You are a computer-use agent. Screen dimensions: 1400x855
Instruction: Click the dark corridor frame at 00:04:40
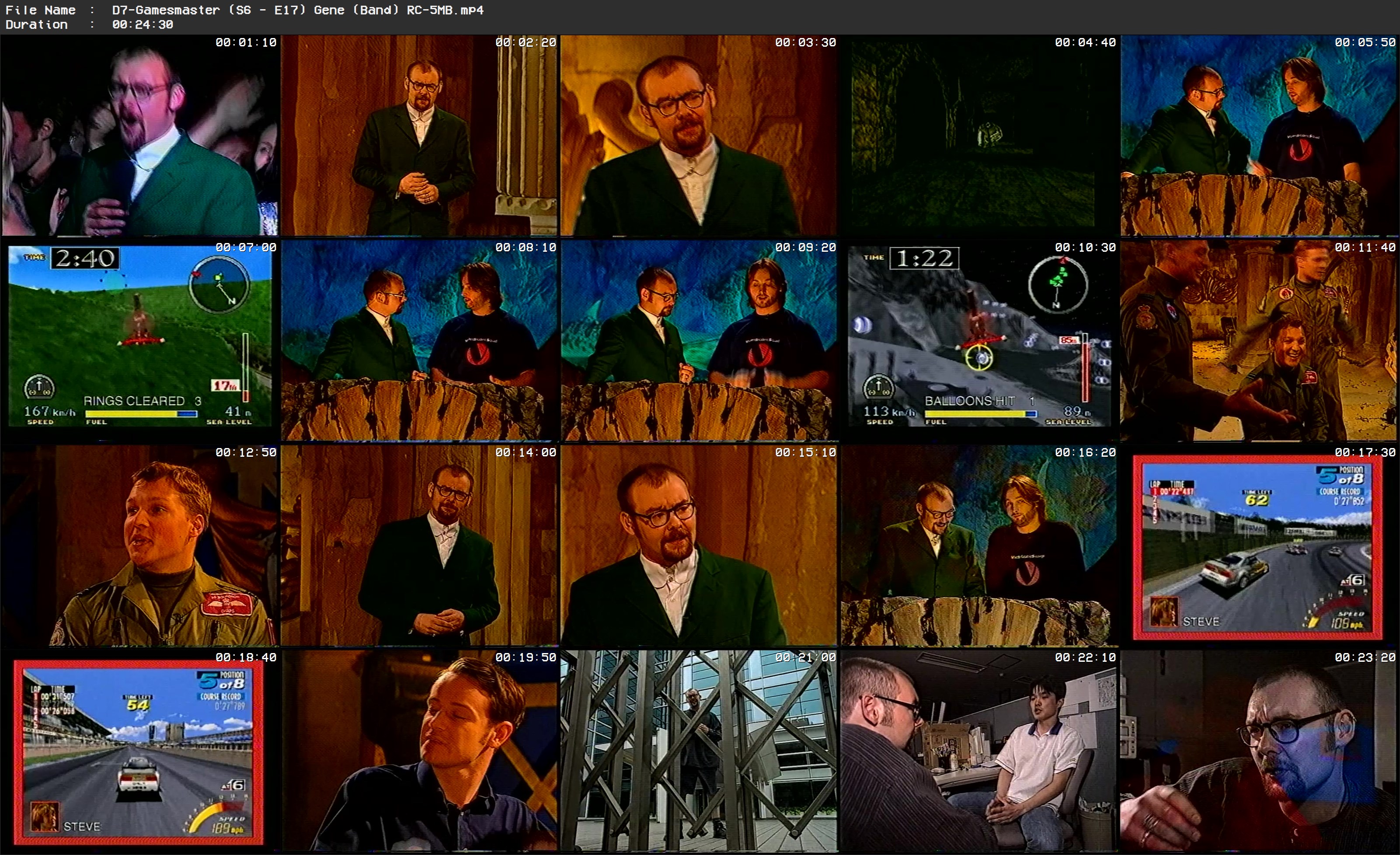point(979,135)
